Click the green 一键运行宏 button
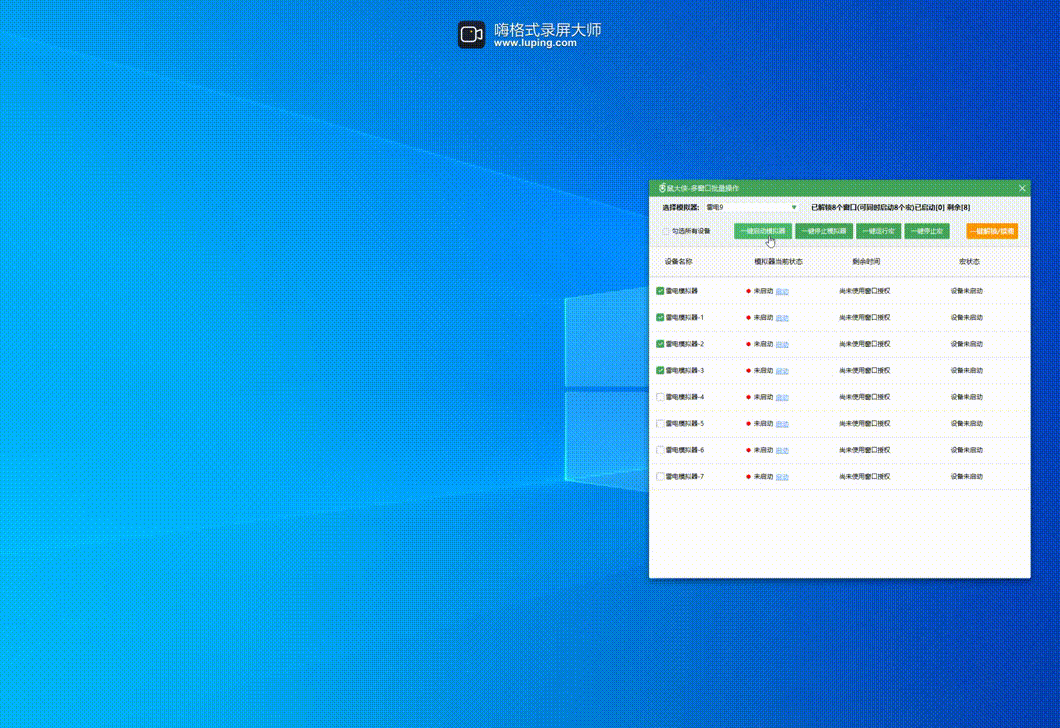Image resolution: width=1060 pixels, height=728 pixels. (x=878, y=231)
